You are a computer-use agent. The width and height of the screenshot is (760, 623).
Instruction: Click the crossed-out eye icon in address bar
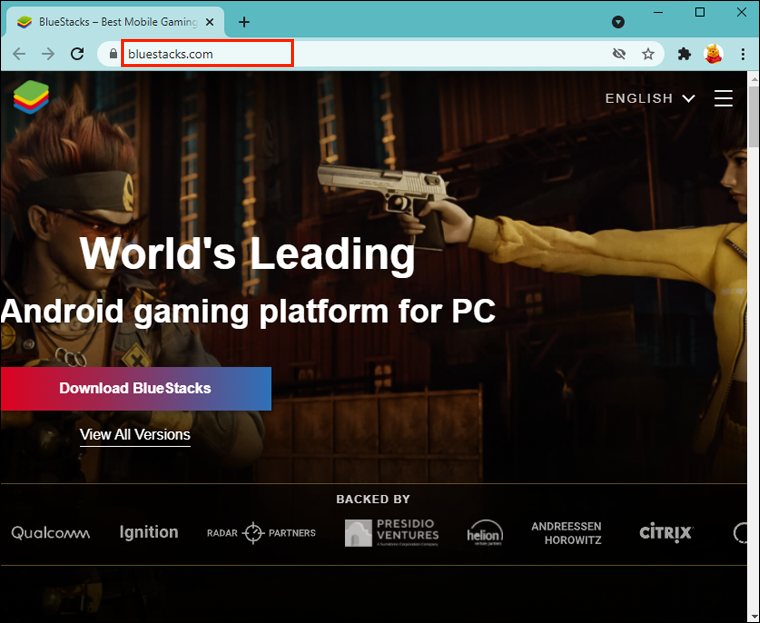[619, 54]
